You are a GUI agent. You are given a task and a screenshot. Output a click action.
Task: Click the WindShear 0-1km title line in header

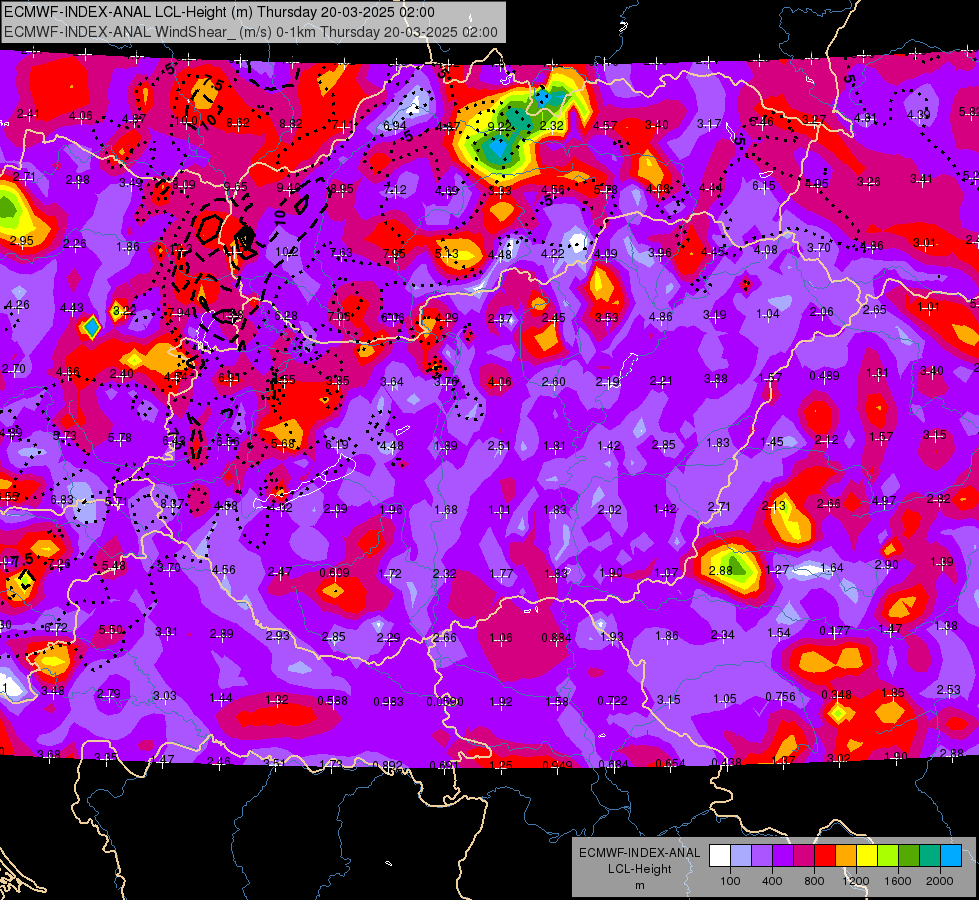(251, 32)
